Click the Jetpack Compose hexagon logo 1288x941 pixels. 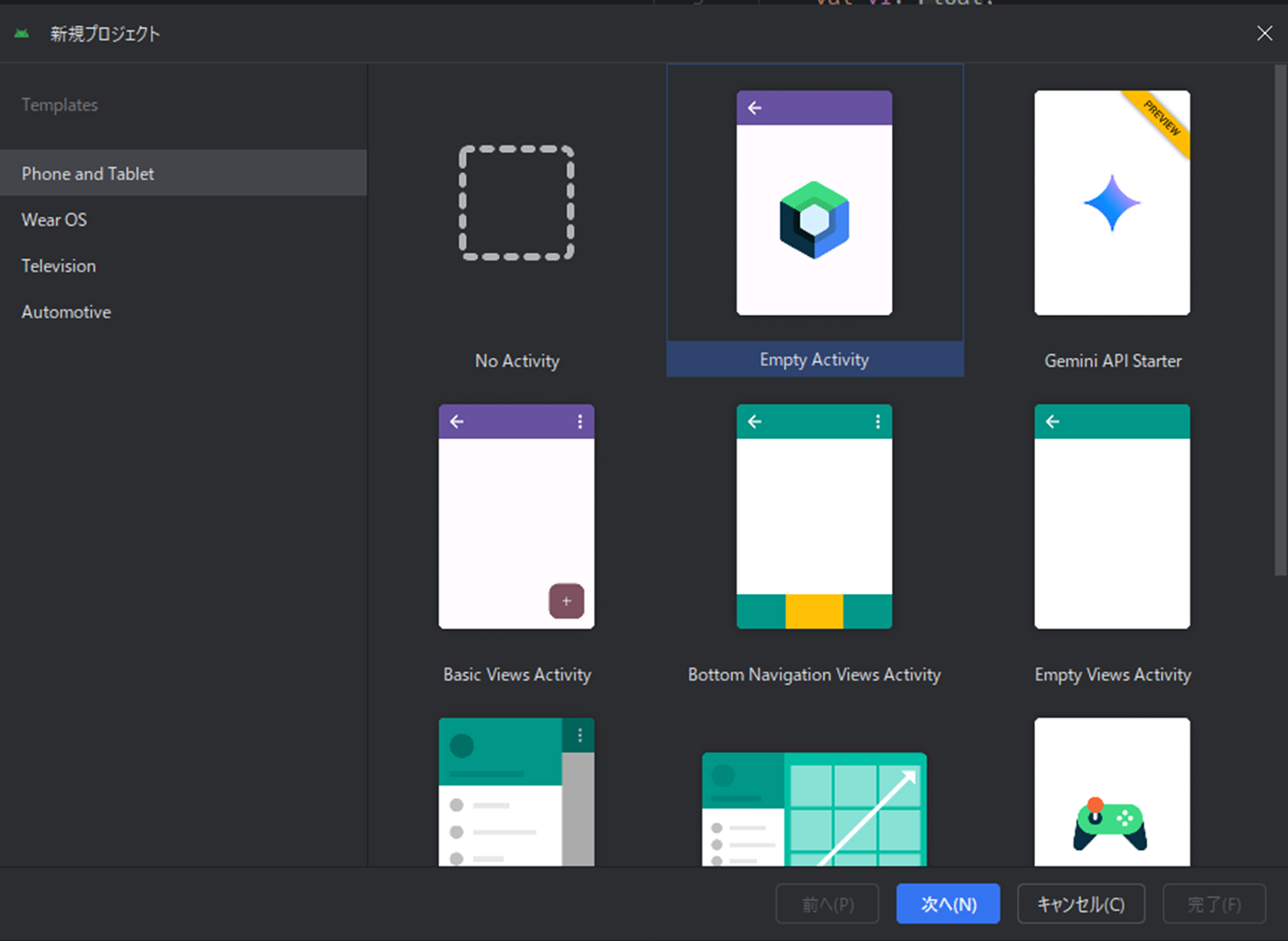pyautogui.click(x=814, y=220)
